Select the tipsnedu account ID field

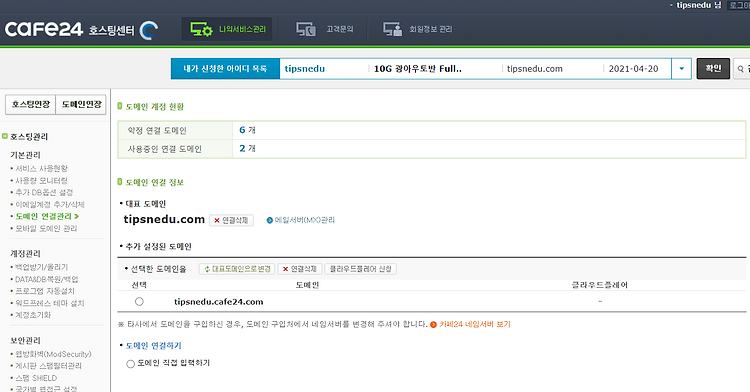(305, 69)
